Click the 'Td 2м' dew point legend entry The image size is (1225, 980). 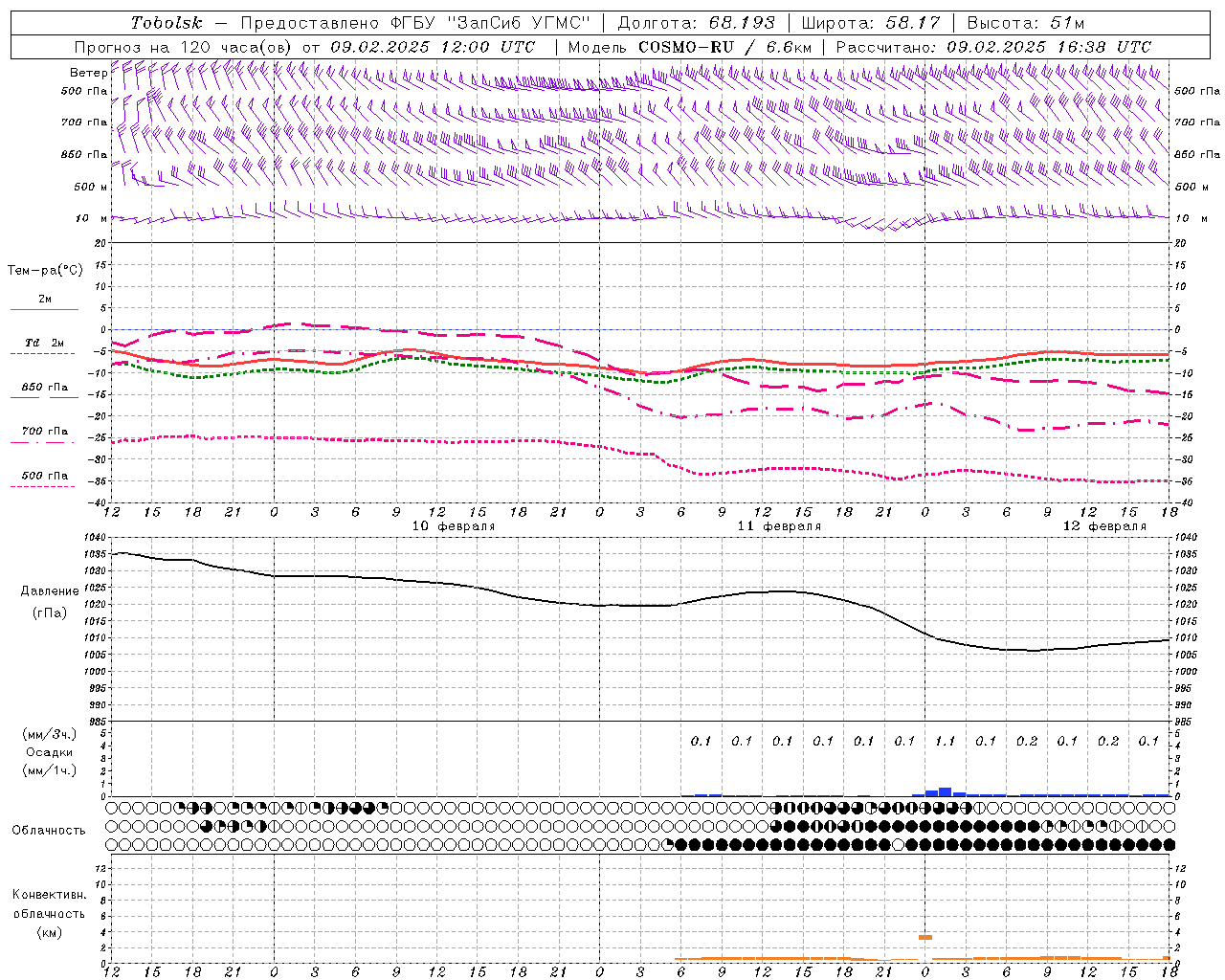coord(45,343)
